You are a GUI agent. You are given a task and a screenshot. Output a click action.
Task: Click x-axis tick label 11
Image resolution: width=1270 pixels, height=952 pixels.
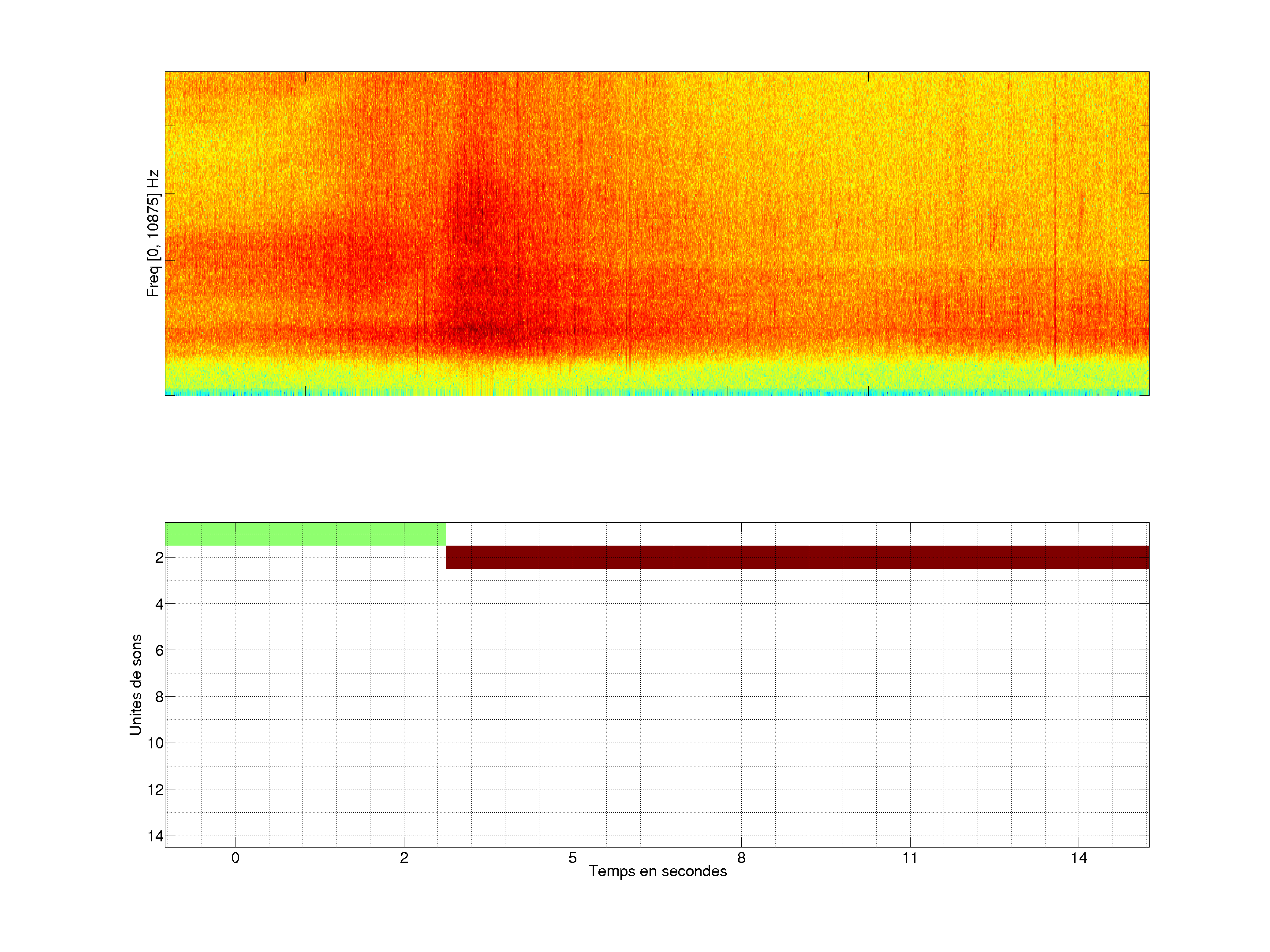[909, 858]
